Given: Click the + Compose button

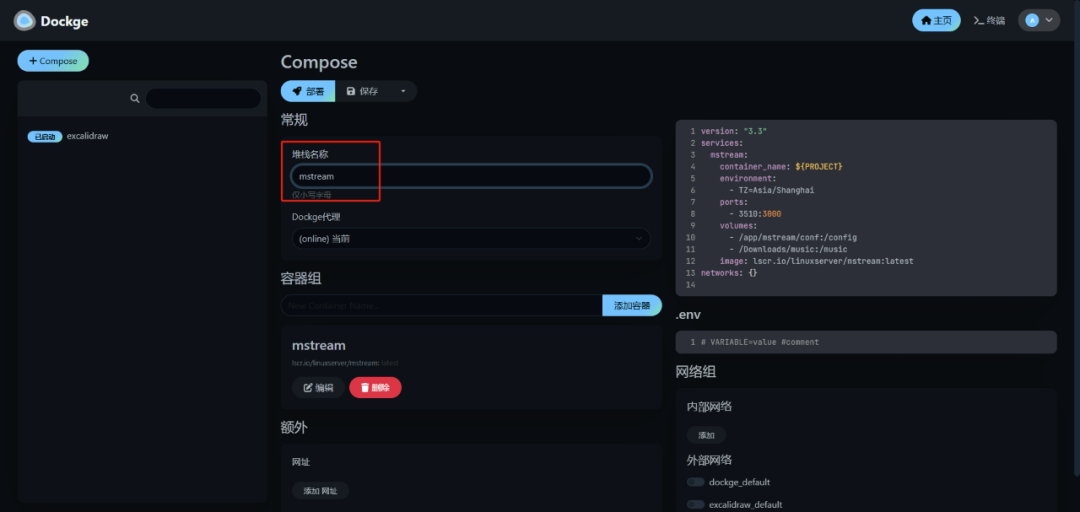Looking at the screenshot, I should coord(53,61).
